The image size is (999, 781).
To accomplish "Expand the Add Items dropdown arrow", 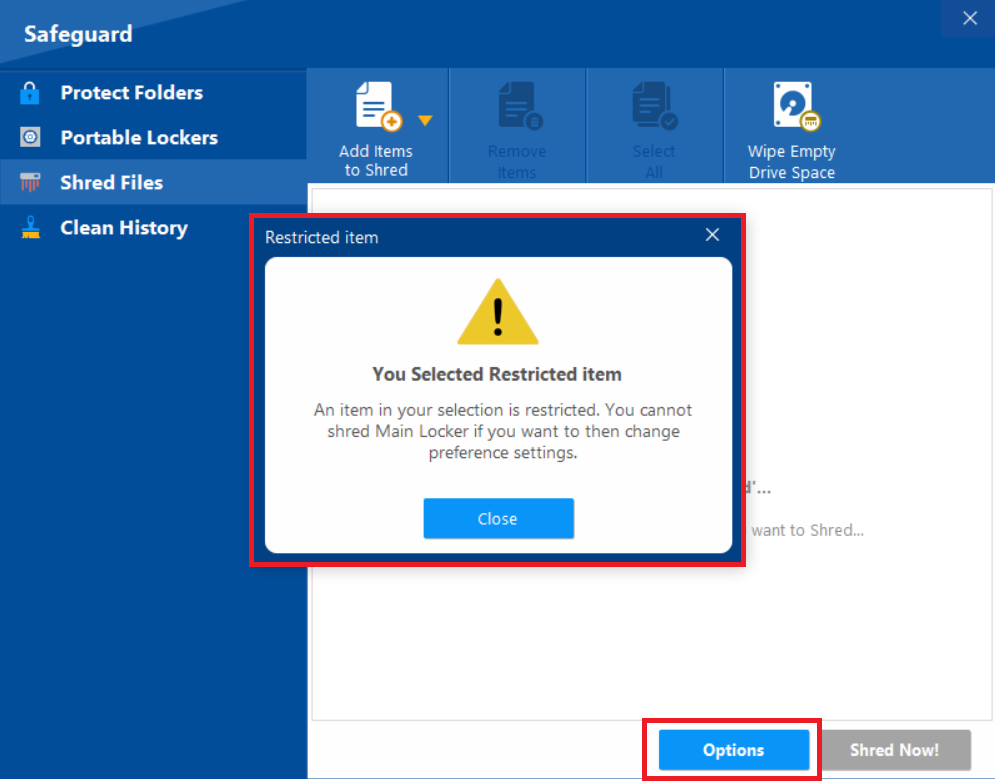I will [x=425, y=120].
